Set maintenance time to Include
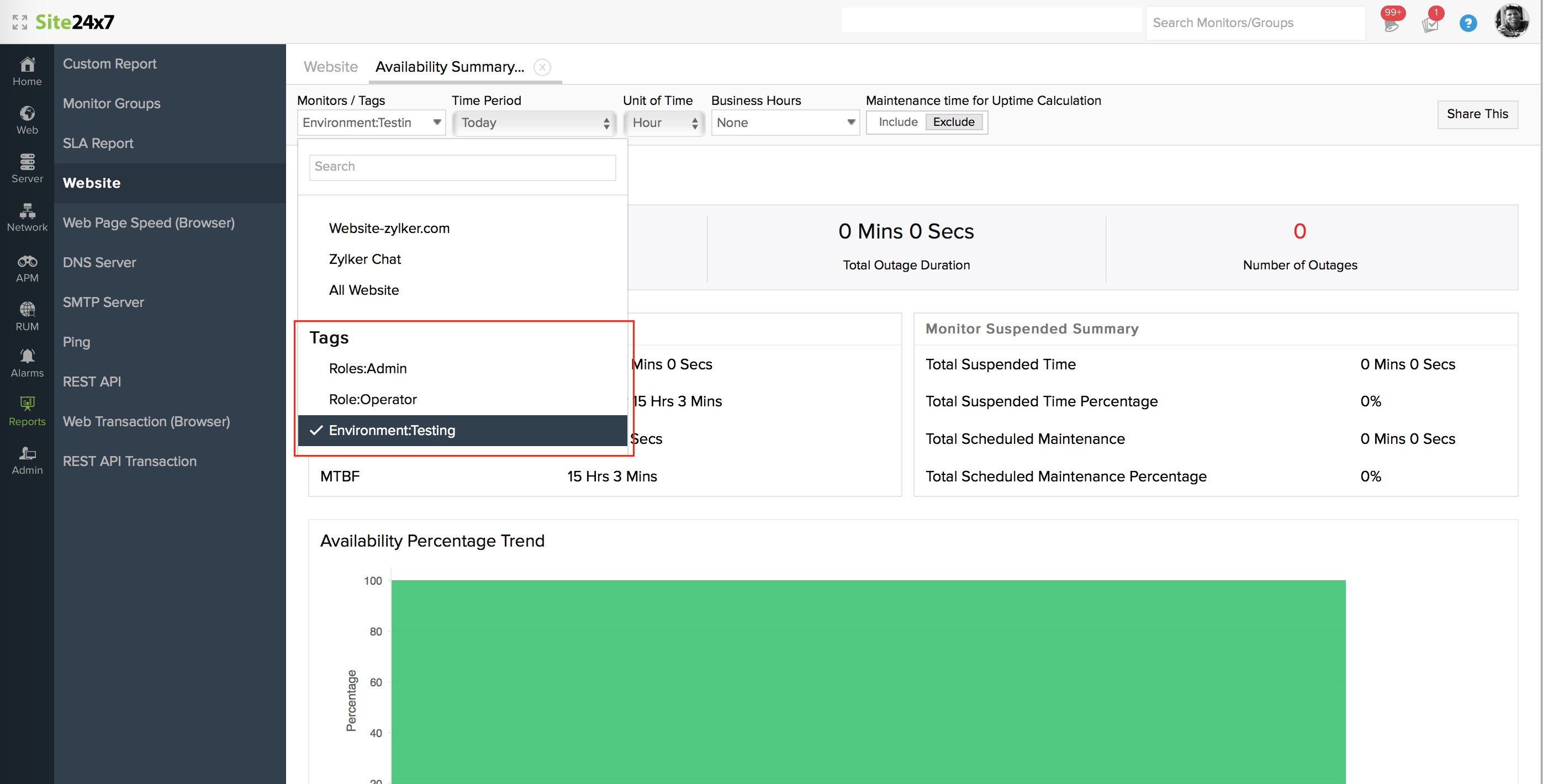The height and width of the screenshot is (784, 1543). point(897,122)
